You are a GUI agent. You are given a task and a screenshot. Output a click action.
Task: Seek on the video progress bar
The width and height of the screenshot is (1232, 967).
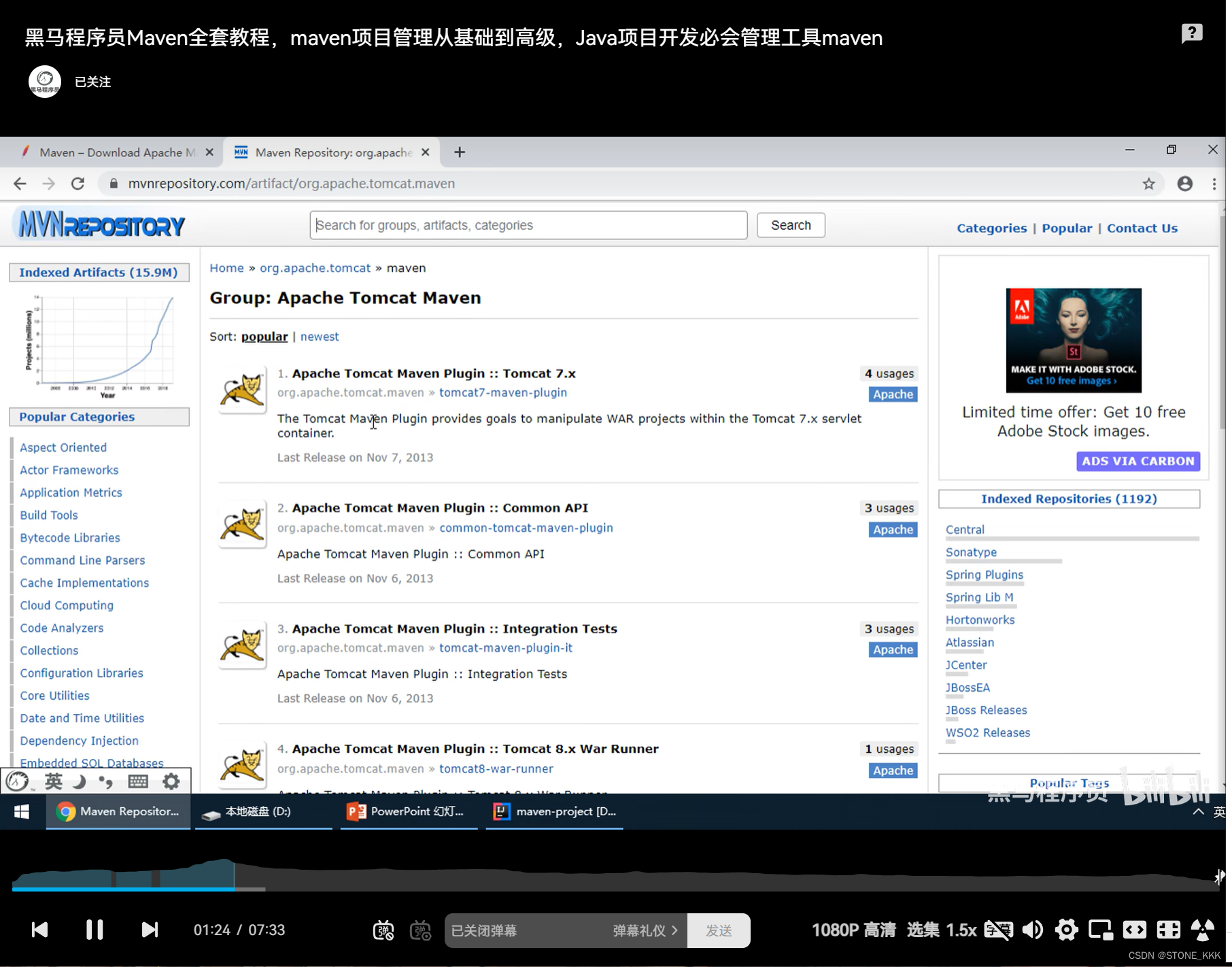point(615,888)
